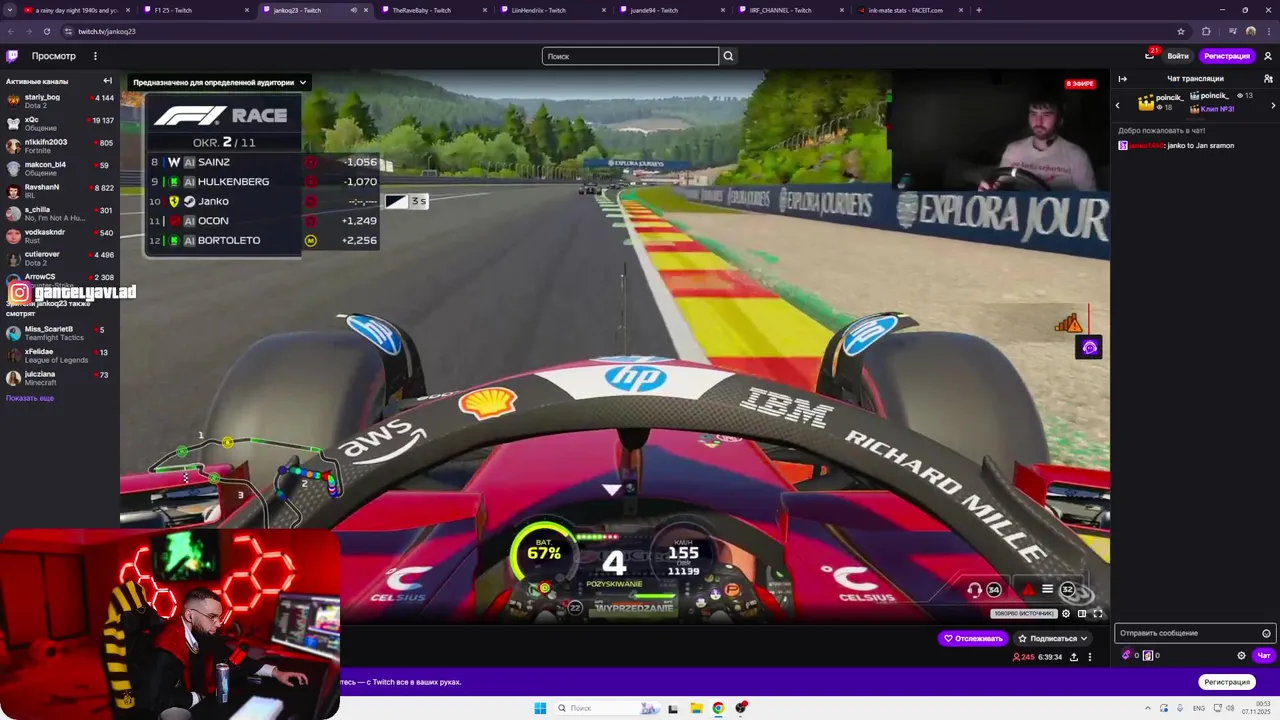Open the Twitch home logo
1280x720 pixels.
pos(12,56)
